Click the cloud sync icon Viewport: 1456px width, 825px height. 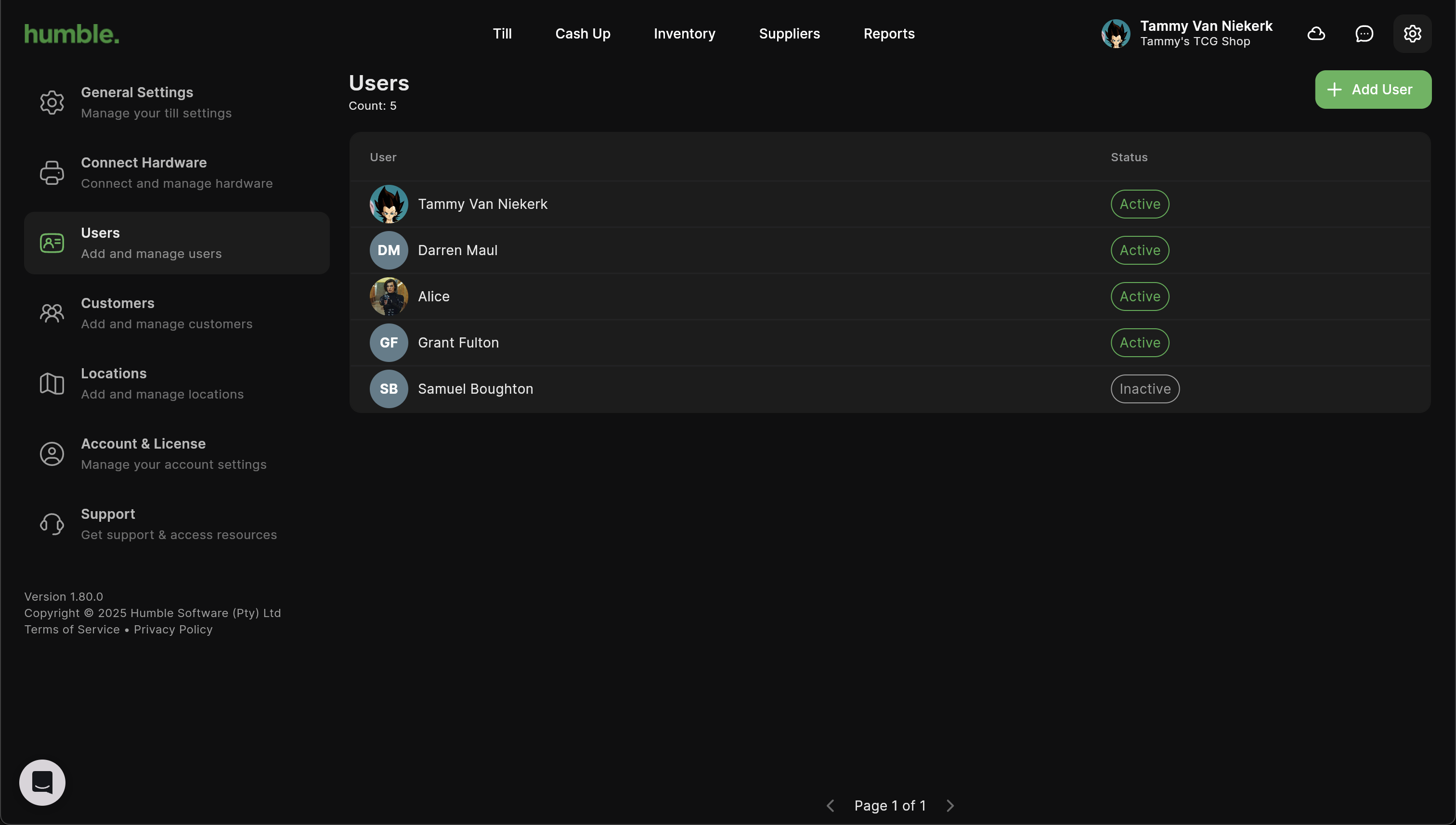1315,33
